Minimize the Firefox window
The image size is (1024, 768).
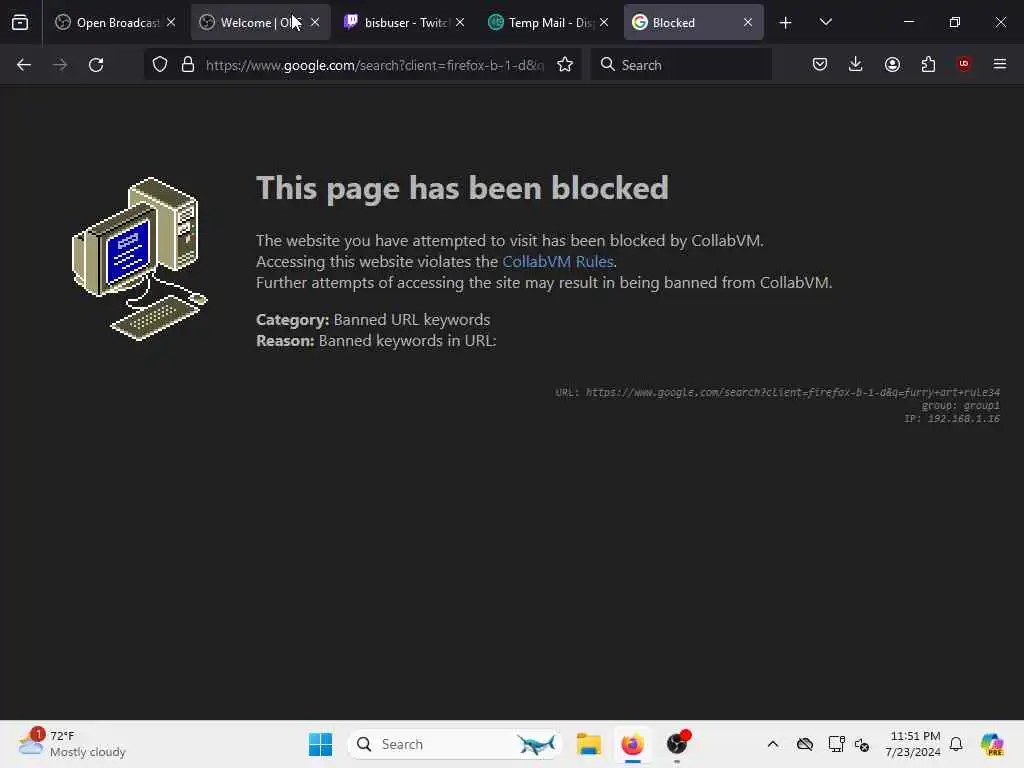pyautogui.click(x=908, y=22)
